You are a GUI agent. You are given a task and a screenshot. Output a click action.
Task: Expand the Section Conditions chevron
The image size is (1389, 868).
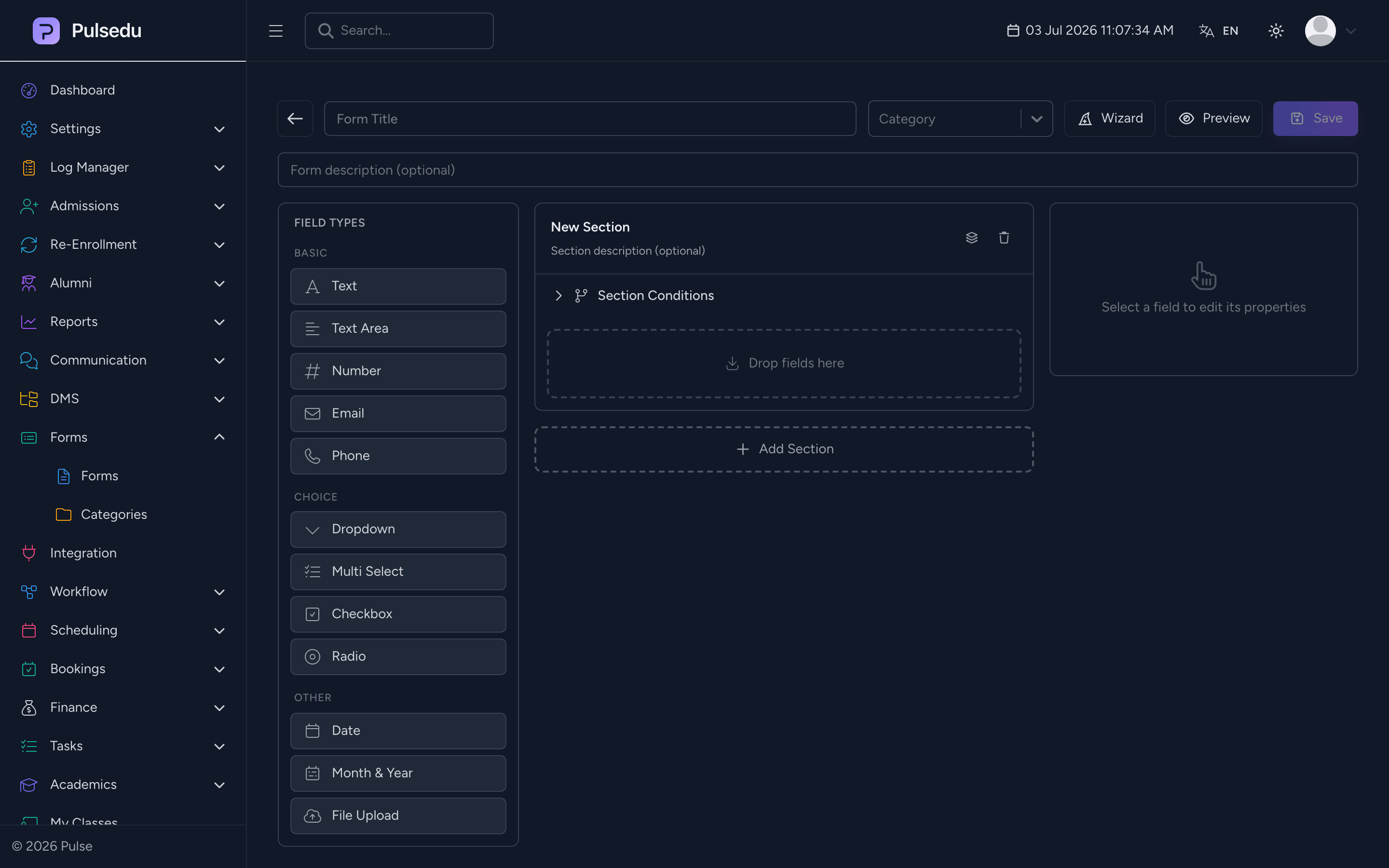tap(558, 296)
